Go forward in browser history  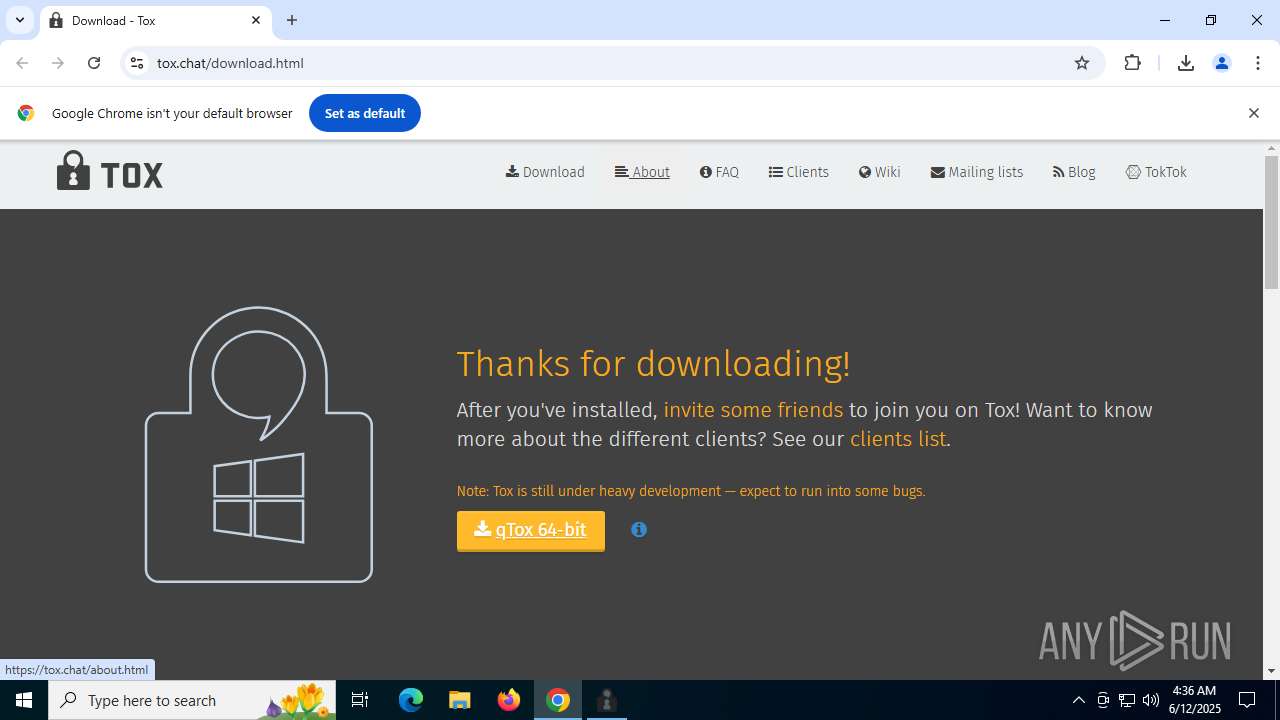[58, 63]
